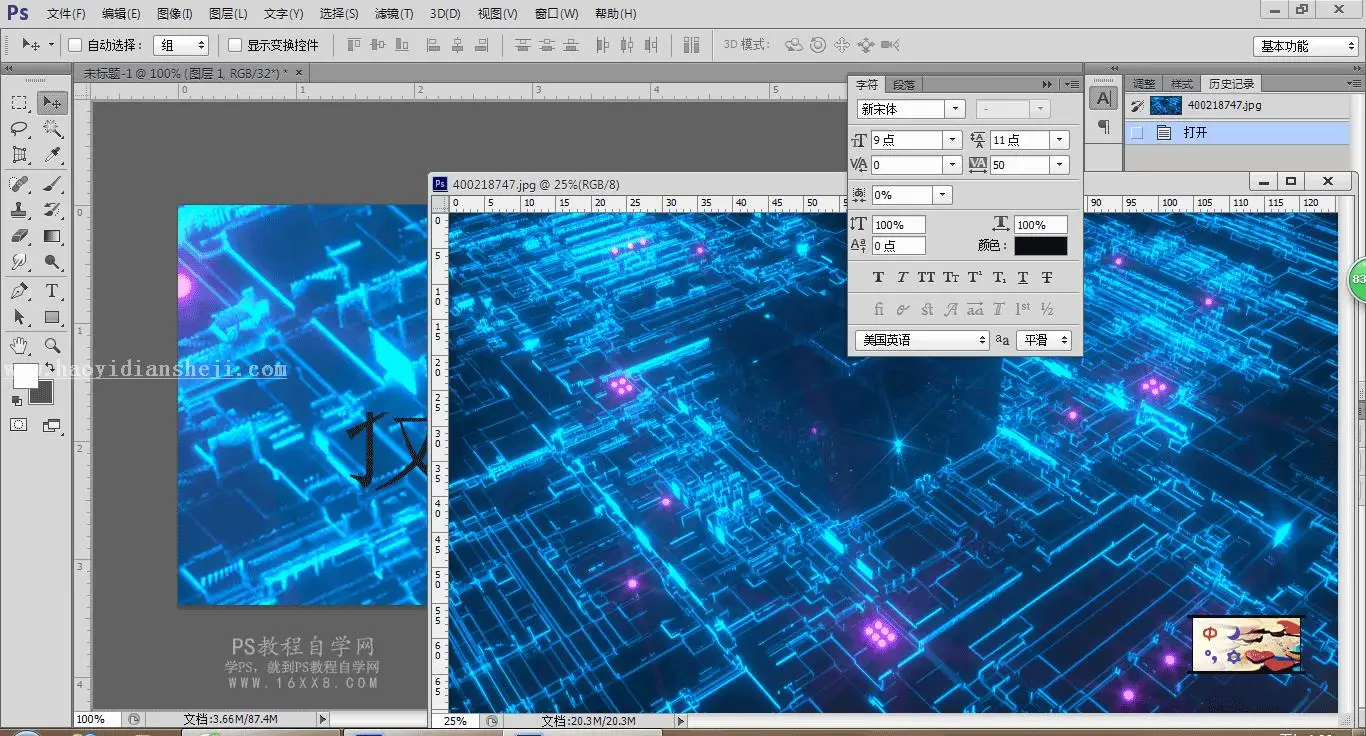The height and width of the screenshot is (736, 1366).
Task: Open the 窗口(W) menu
Action: point(556,14)
